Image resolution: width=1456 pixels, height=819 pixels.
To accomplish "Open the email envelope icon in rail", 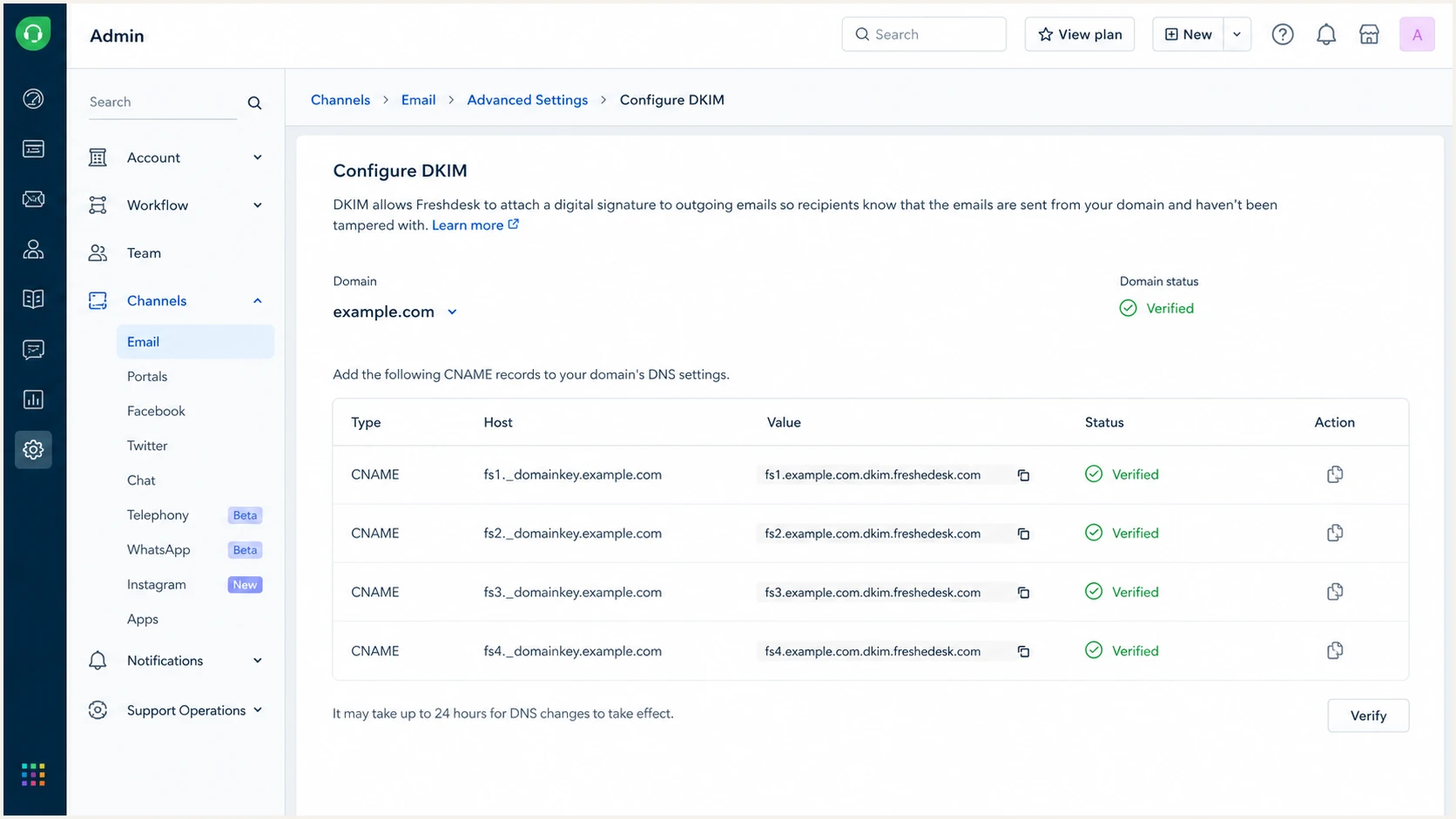I will point(33,199).
